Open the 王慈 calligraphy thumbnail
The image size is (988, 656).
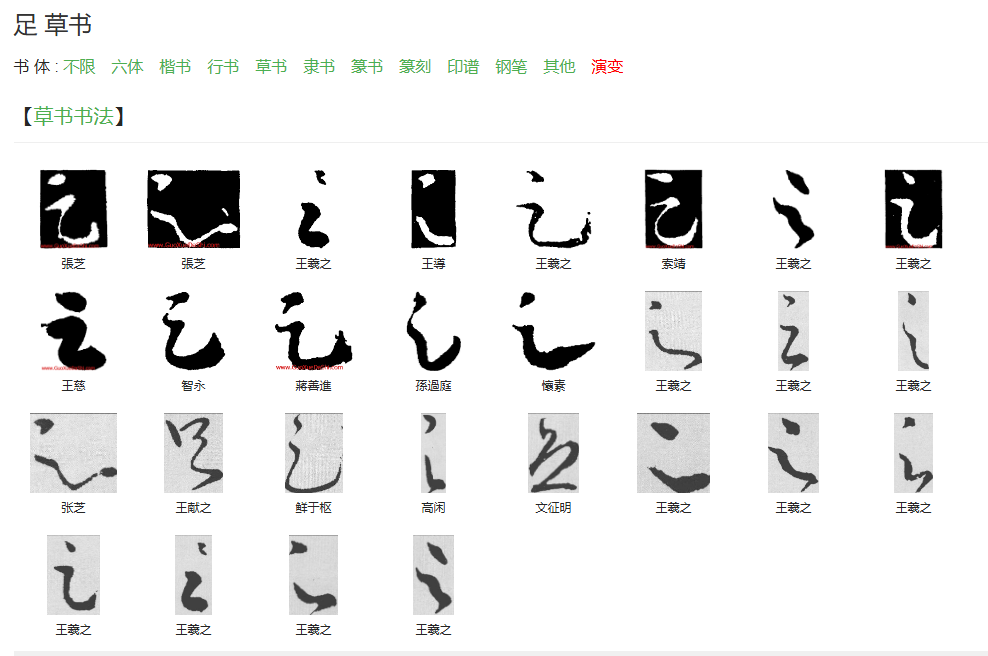(73, 330)
